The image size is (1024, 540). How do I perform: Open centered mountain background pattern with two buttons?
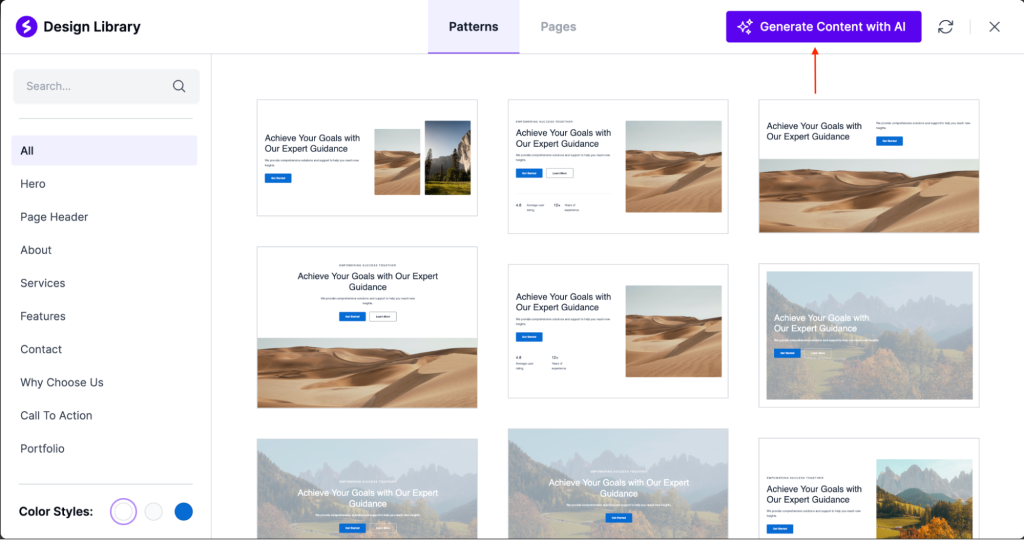367,488
